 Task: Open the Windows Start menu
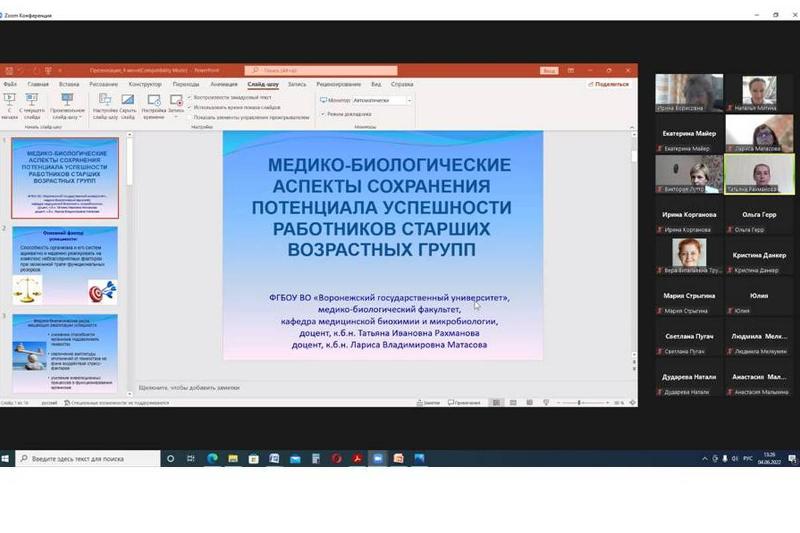pos(7,458)
